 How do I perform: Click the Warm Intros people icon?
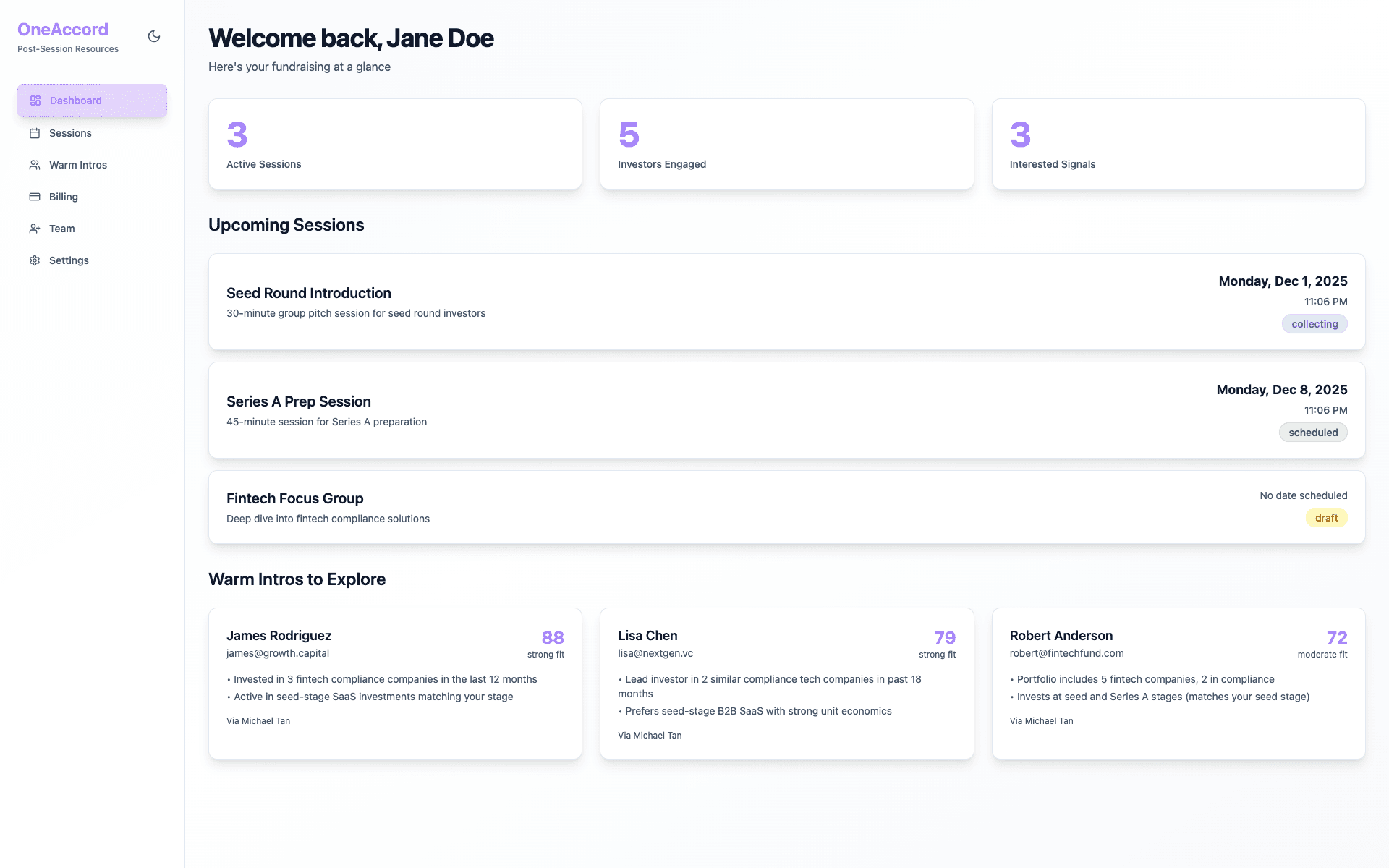(x=35, y=165)
